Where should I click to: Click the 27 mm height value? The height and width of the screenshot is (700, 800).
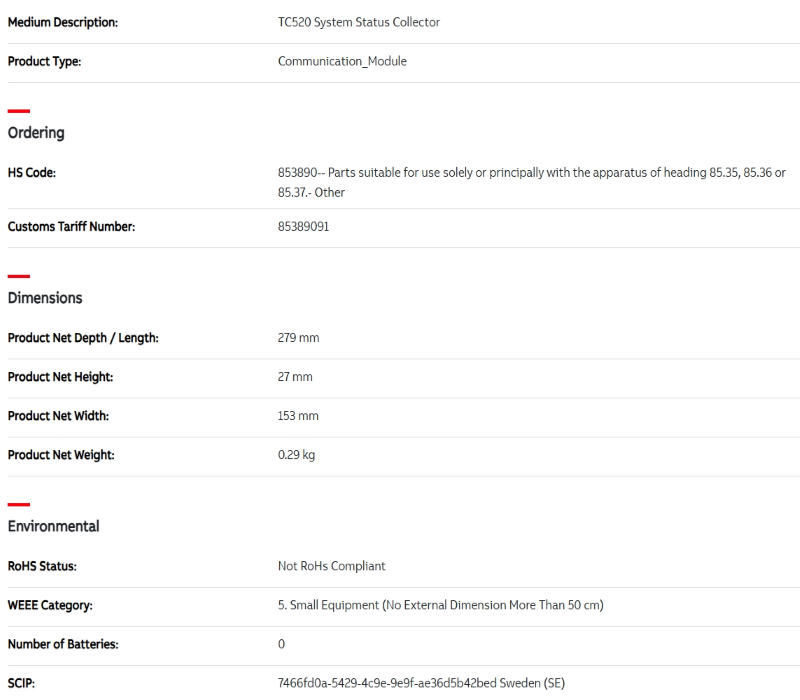point(295,377)
